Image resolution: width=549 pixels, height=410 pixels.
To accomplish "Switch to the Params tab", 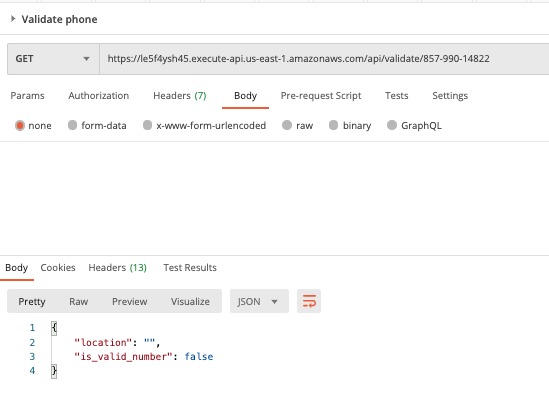I will 27,96.
